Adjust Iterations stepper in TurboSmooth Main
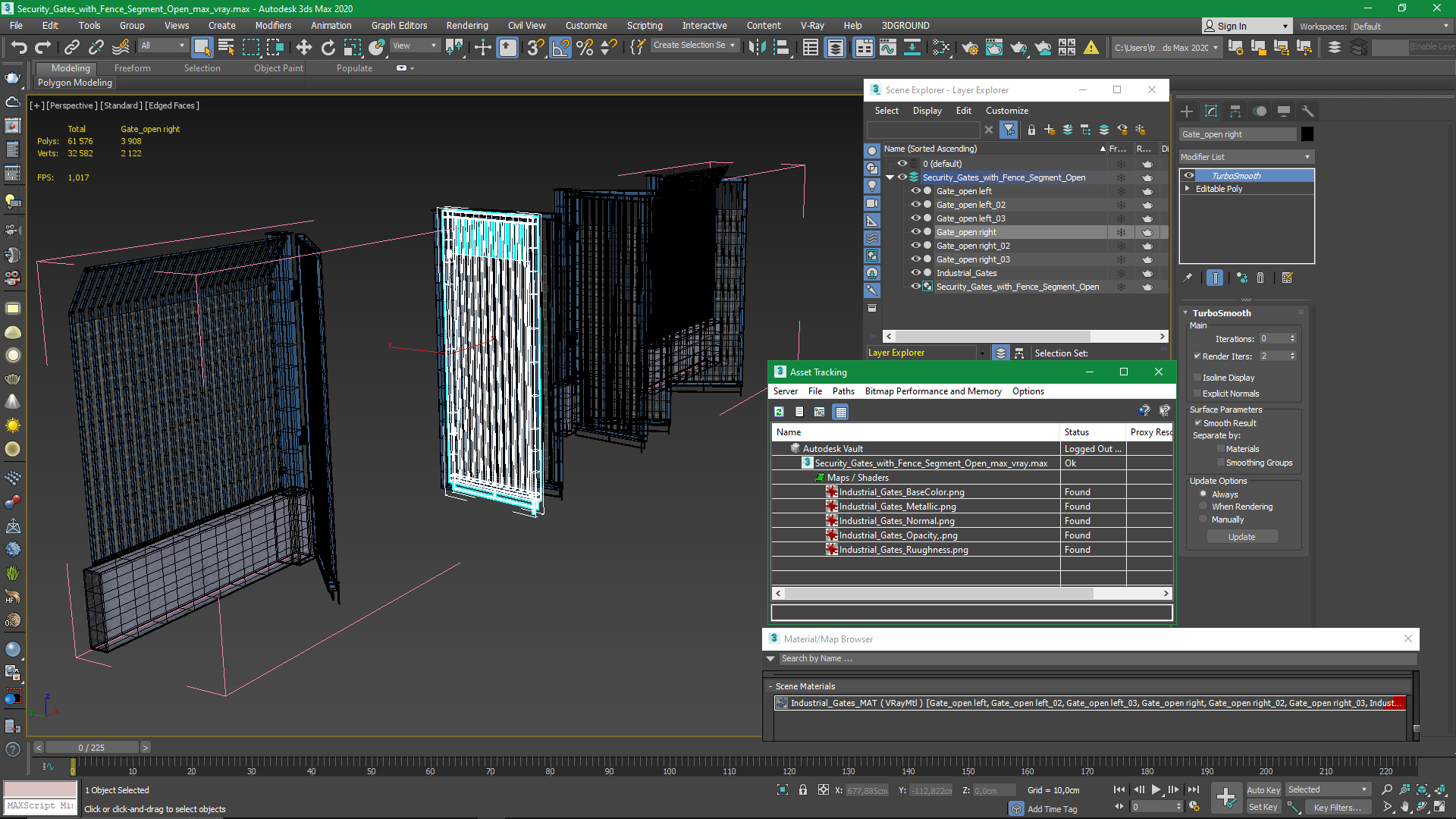This screenshot has height=819, width=1456. point(1293,338)
